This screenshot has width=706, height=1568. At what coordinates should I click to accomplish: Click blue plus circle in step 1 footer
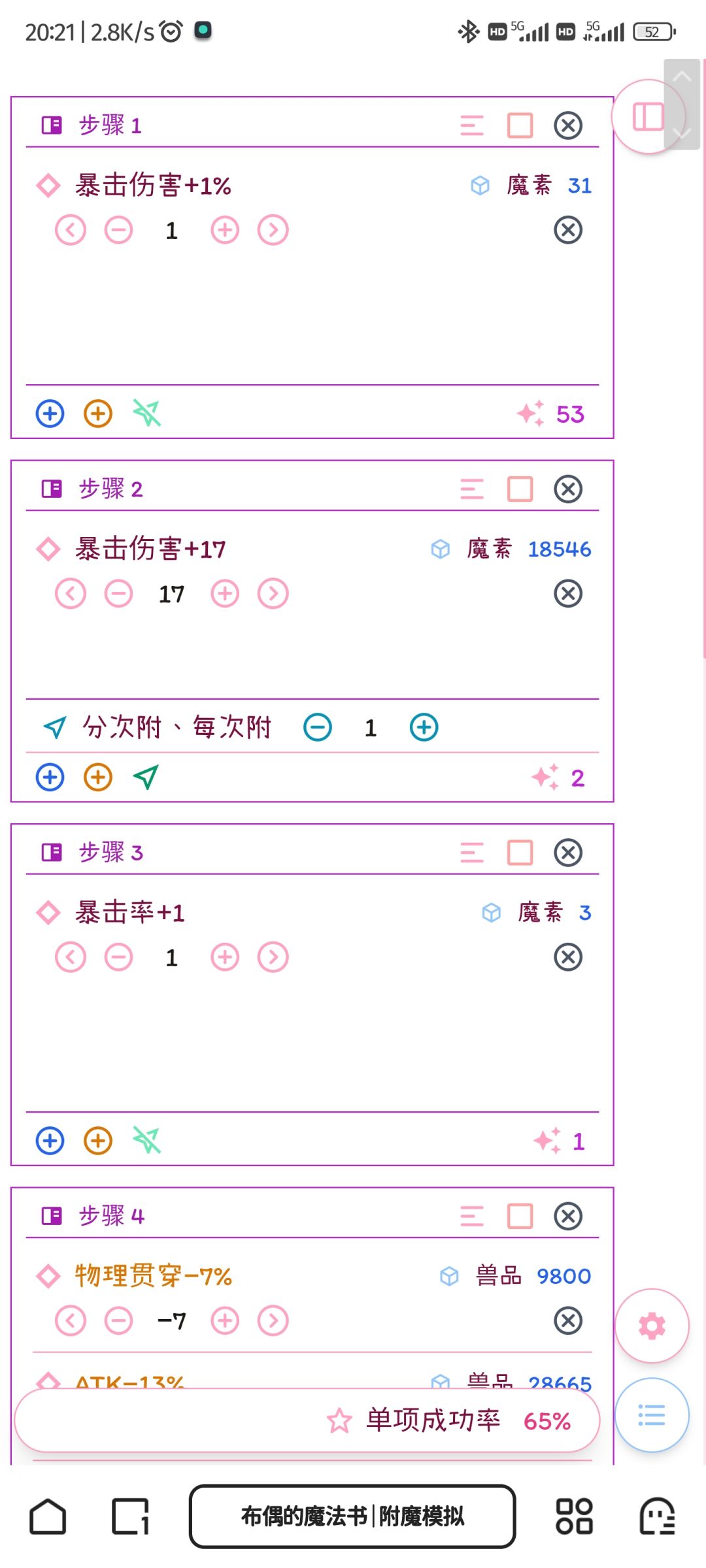[50, 414]
